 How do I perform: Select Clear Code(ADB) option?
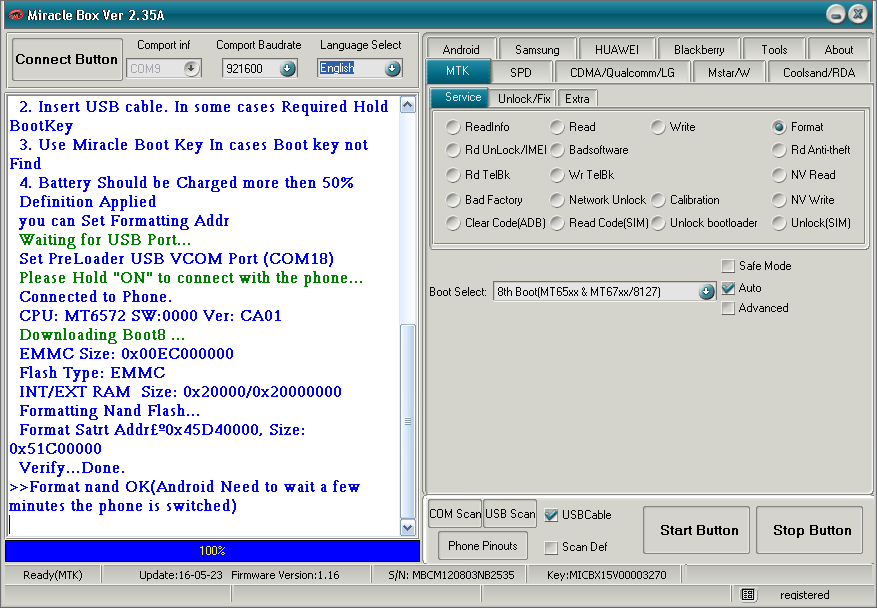coord(452,223)
